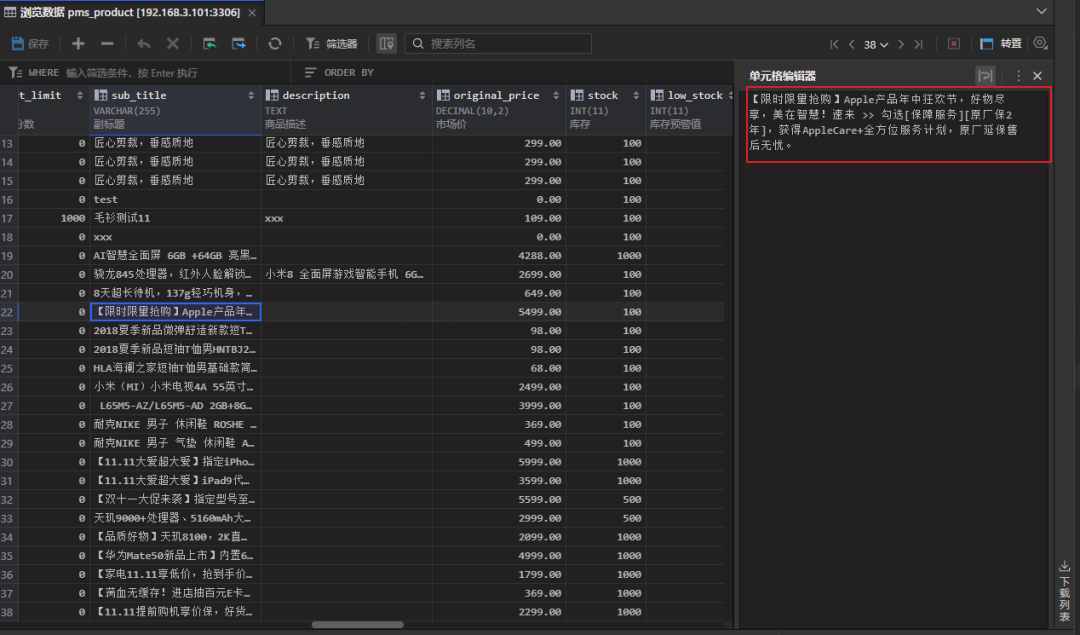
Task: Click the blue export data arrow icon
Action: click(x=240, y=43)
